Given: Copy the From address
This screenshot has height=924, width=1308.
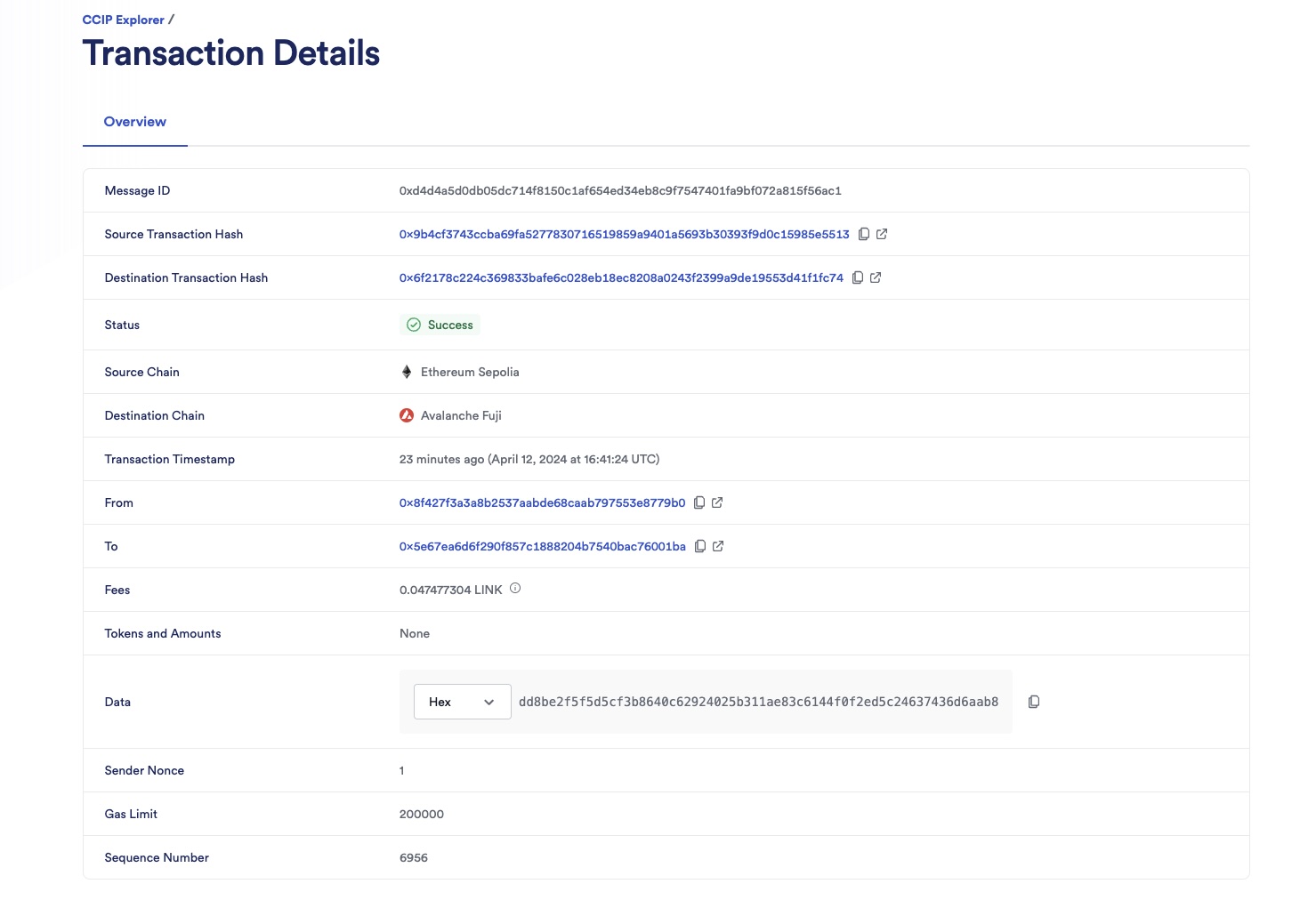Looking at the screenshot, I should pos(700,502).
